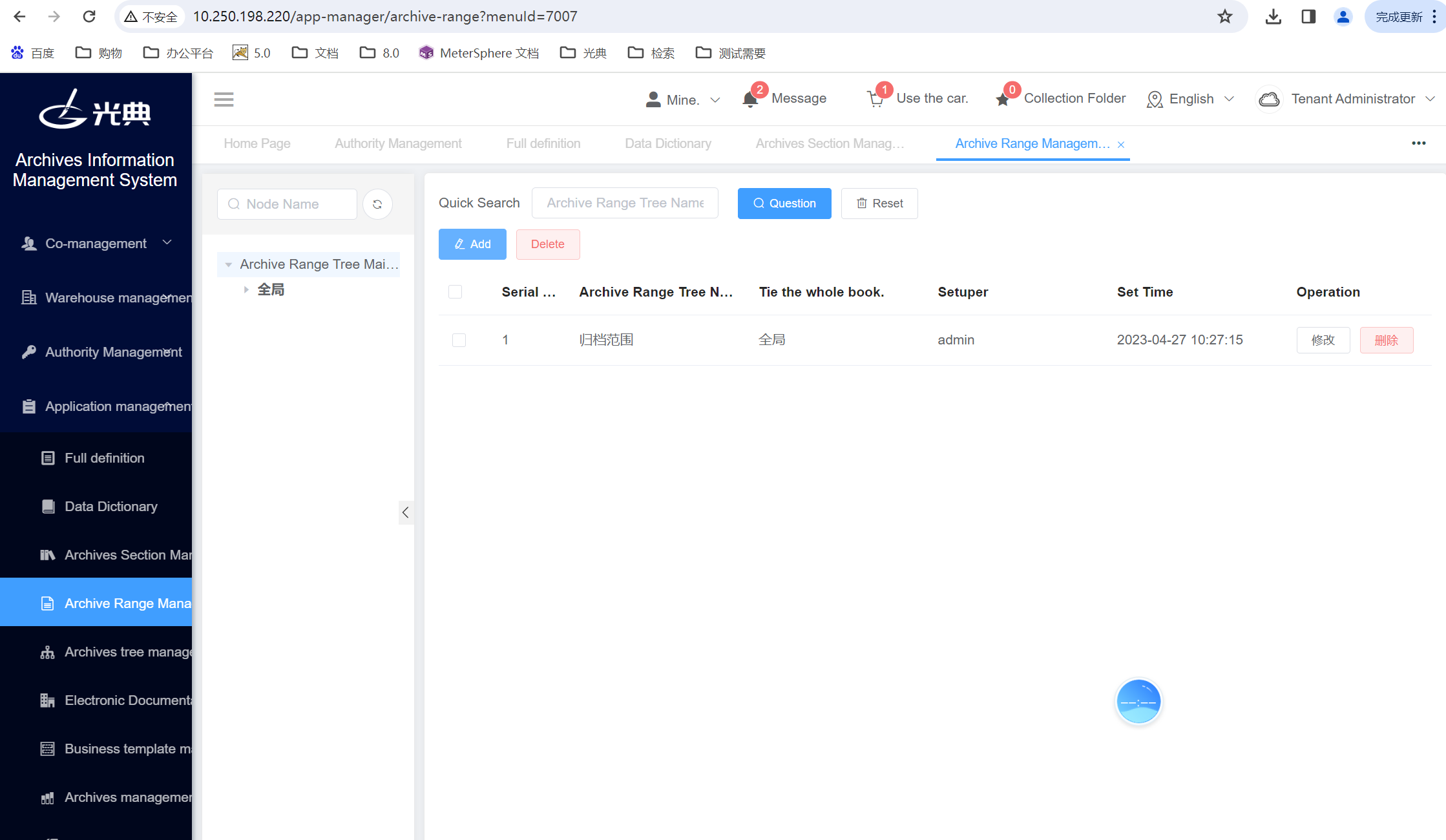Screen dimensions: 1446x840
Task: Switch to the Full definition tab
Action: click(x=543, y=143)
